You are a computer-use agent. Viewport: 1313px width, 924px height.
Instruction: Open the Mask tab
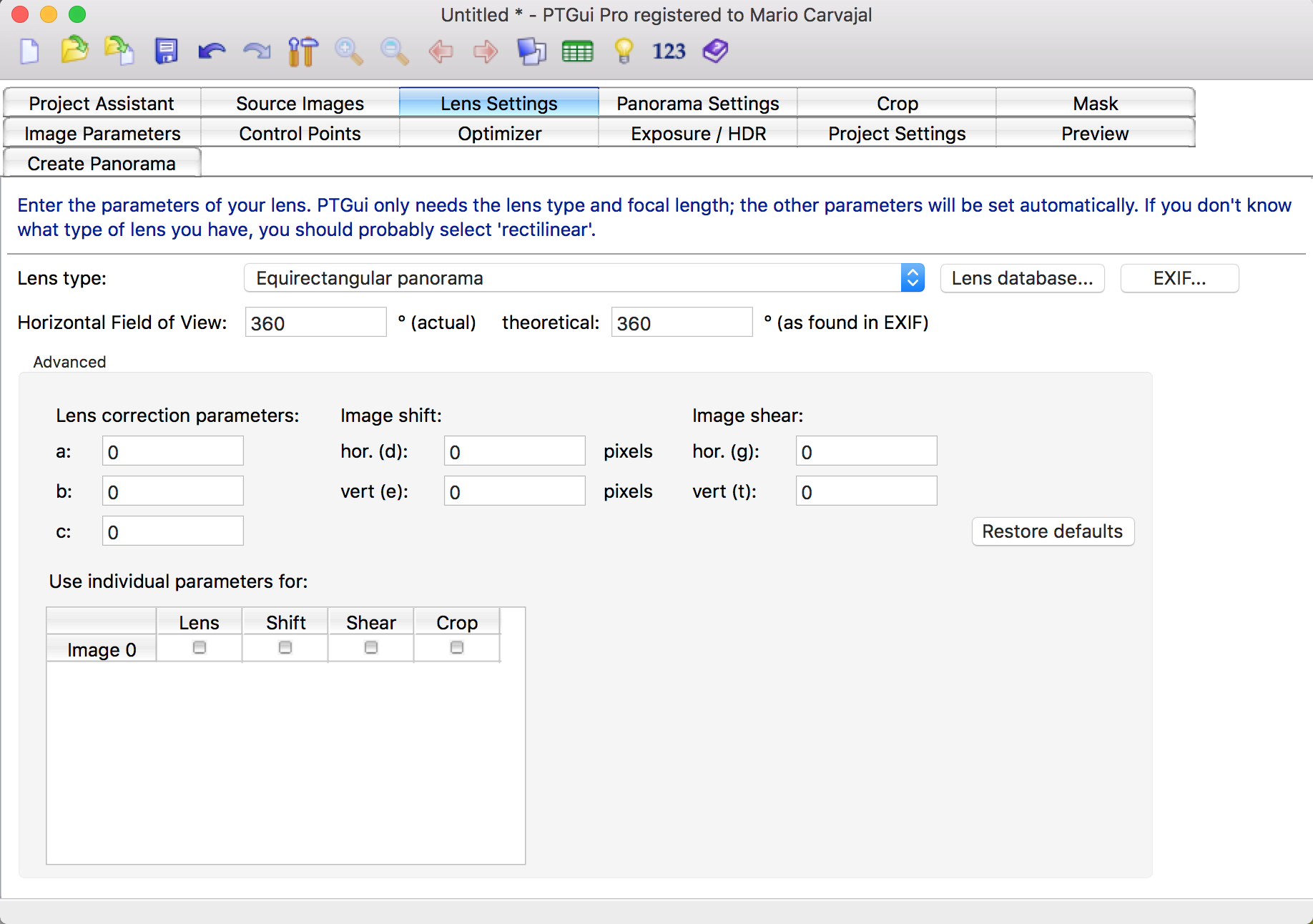1096,103
